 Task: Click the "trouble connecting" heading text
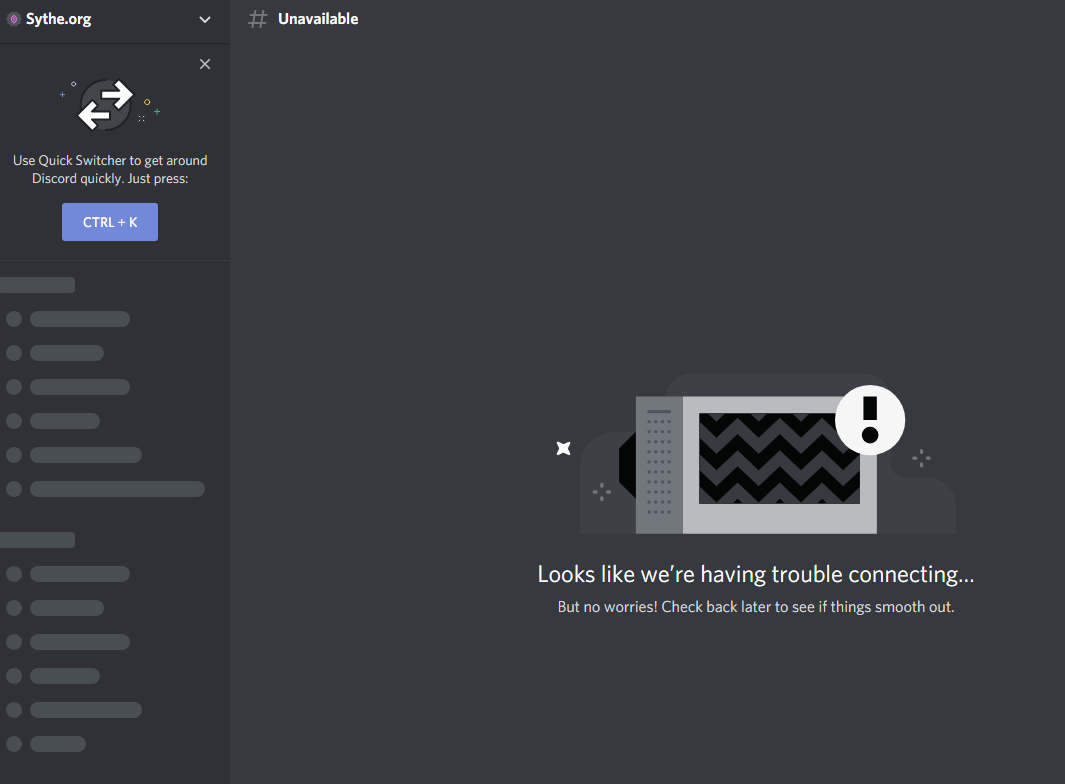(755, 574)
